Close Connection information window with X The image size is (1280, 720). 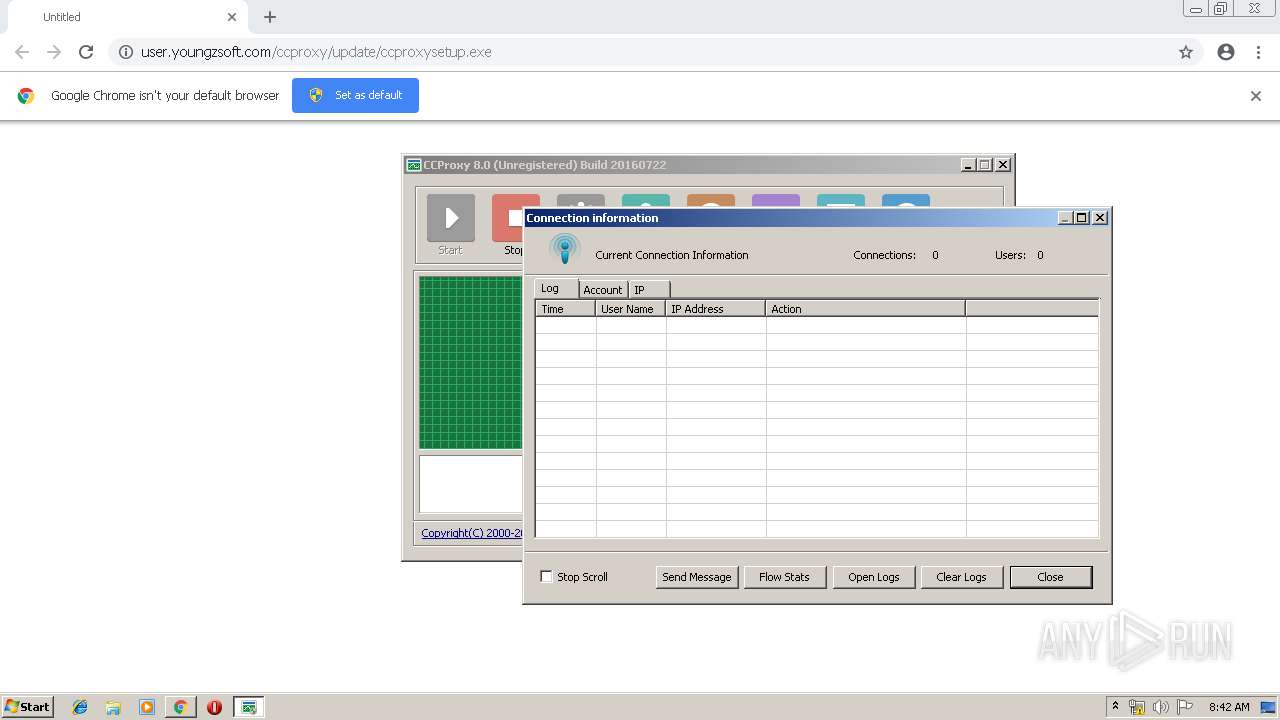point(1100,218)
